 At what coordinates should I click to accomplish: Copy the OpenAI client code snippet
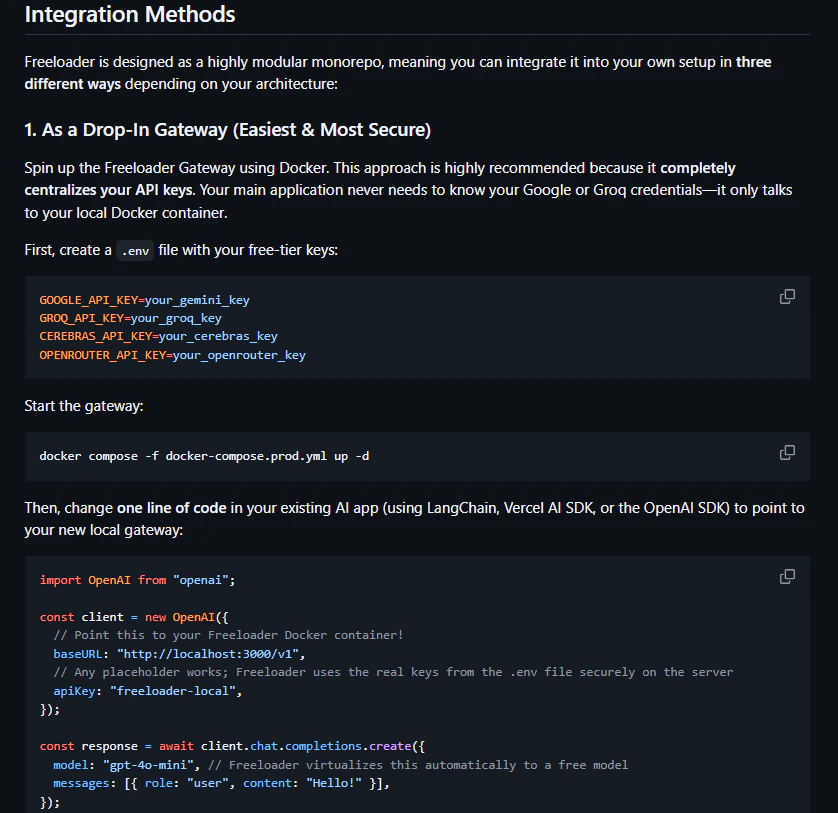click(x=787, y=576)
